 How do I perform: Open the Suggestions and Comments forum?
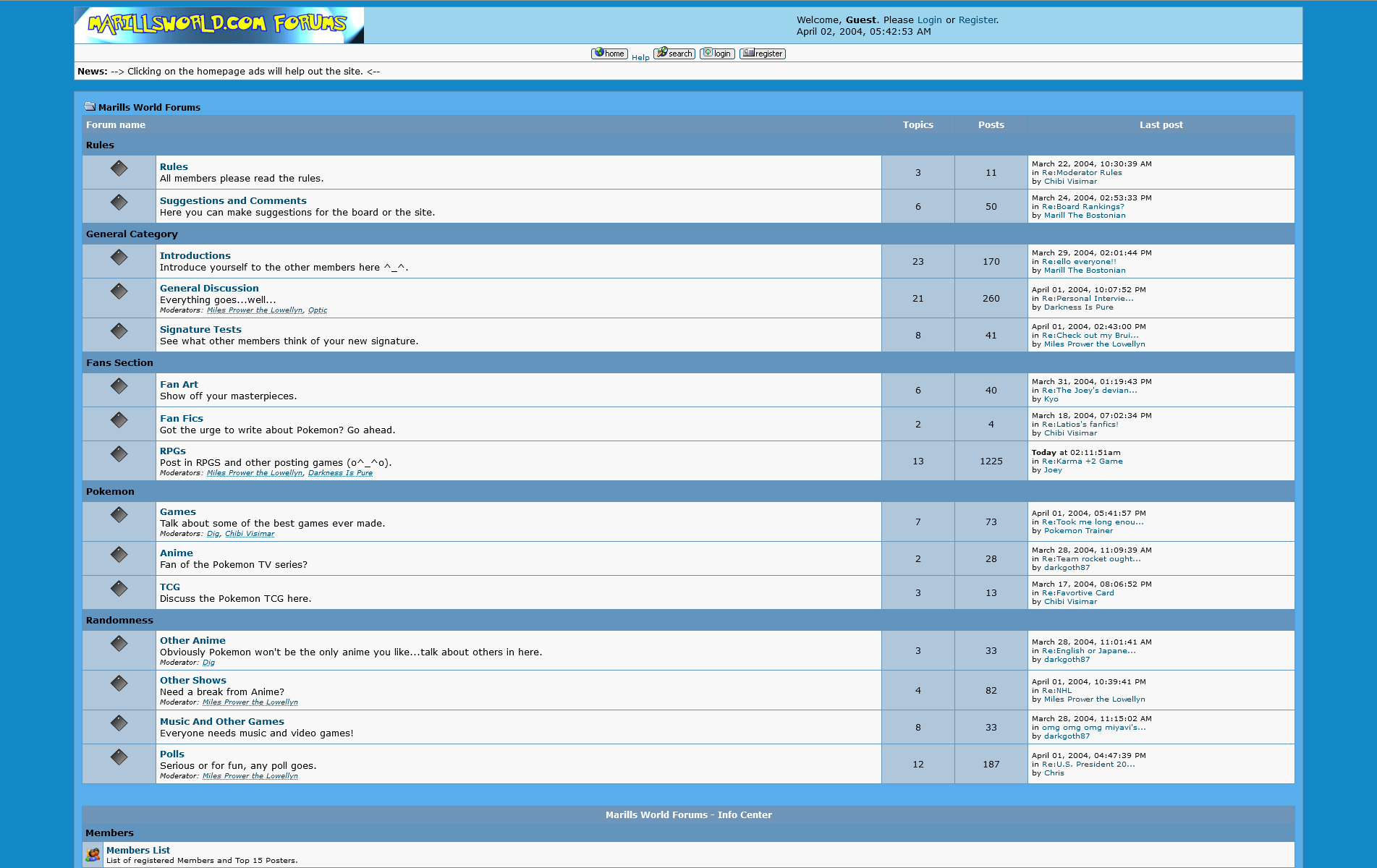tap(233, 200)
